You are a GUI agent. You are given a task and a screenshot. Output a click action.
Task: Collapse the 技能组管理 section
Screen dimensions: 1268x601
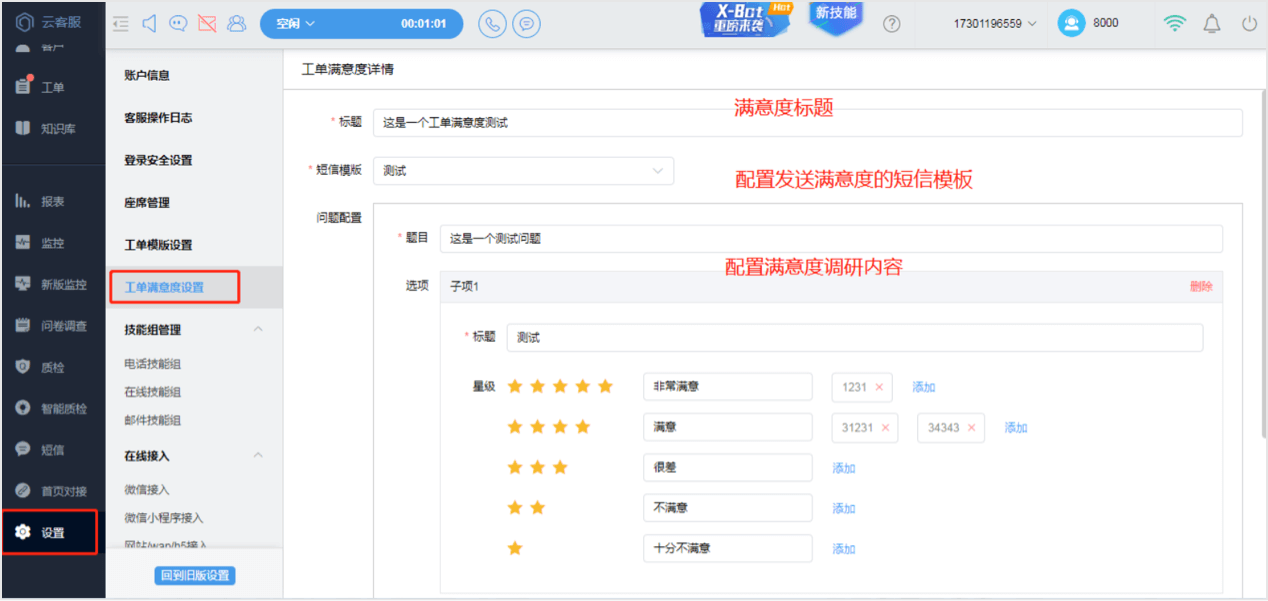point(258,329)
